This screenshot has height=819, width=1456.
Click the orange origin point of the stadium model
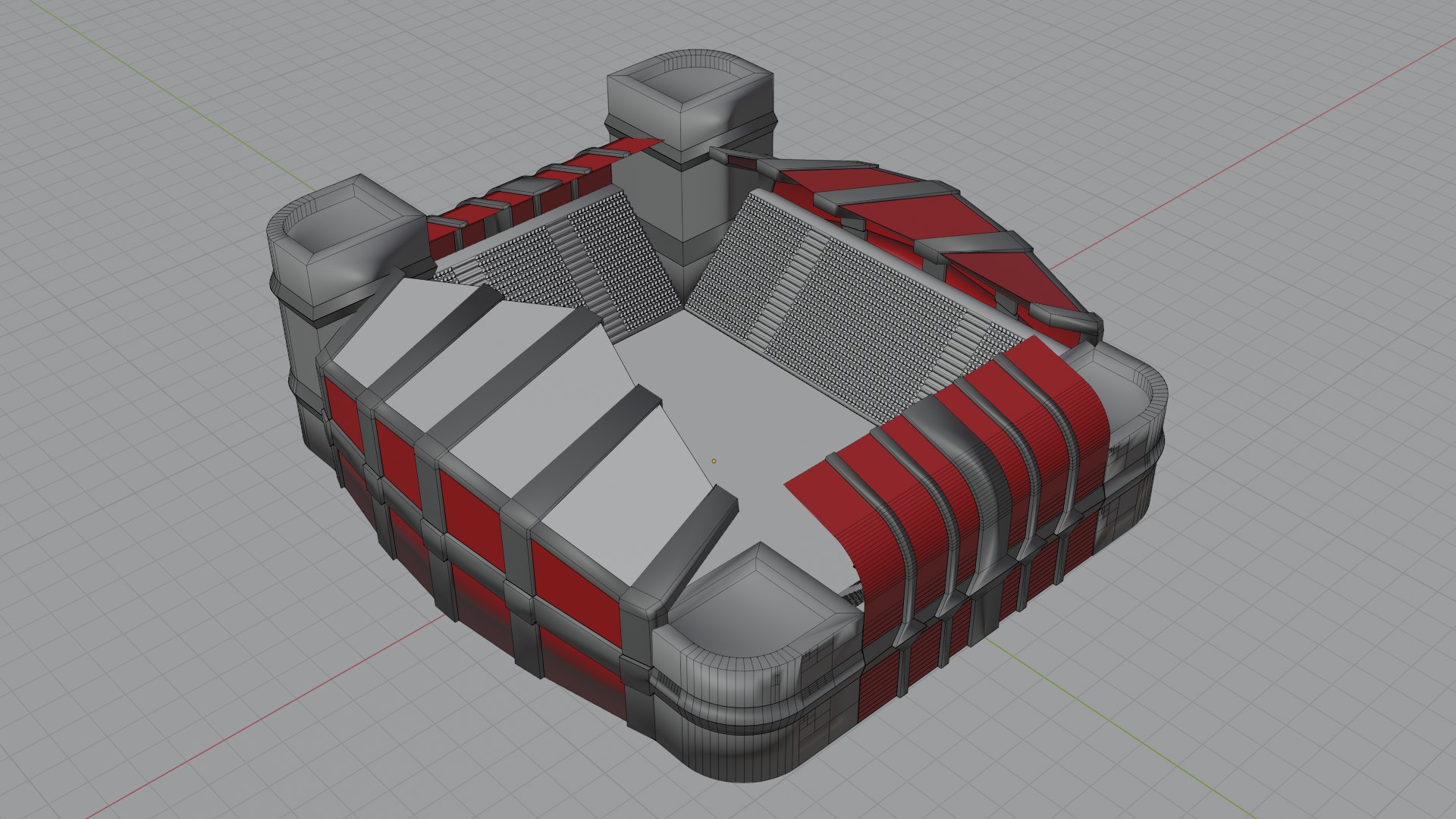click(x=714, y=461)
